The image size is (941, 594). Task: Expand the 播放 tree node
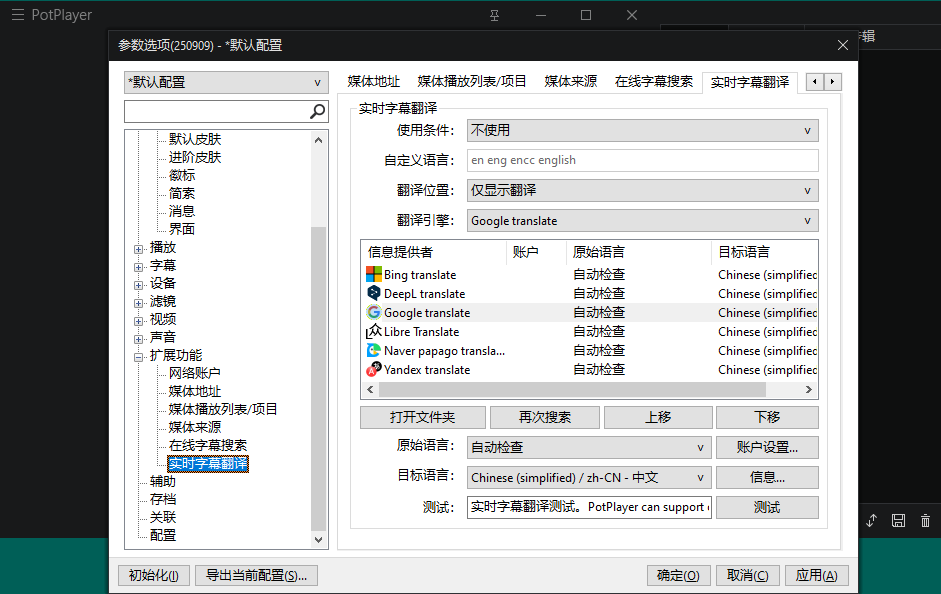139,249
